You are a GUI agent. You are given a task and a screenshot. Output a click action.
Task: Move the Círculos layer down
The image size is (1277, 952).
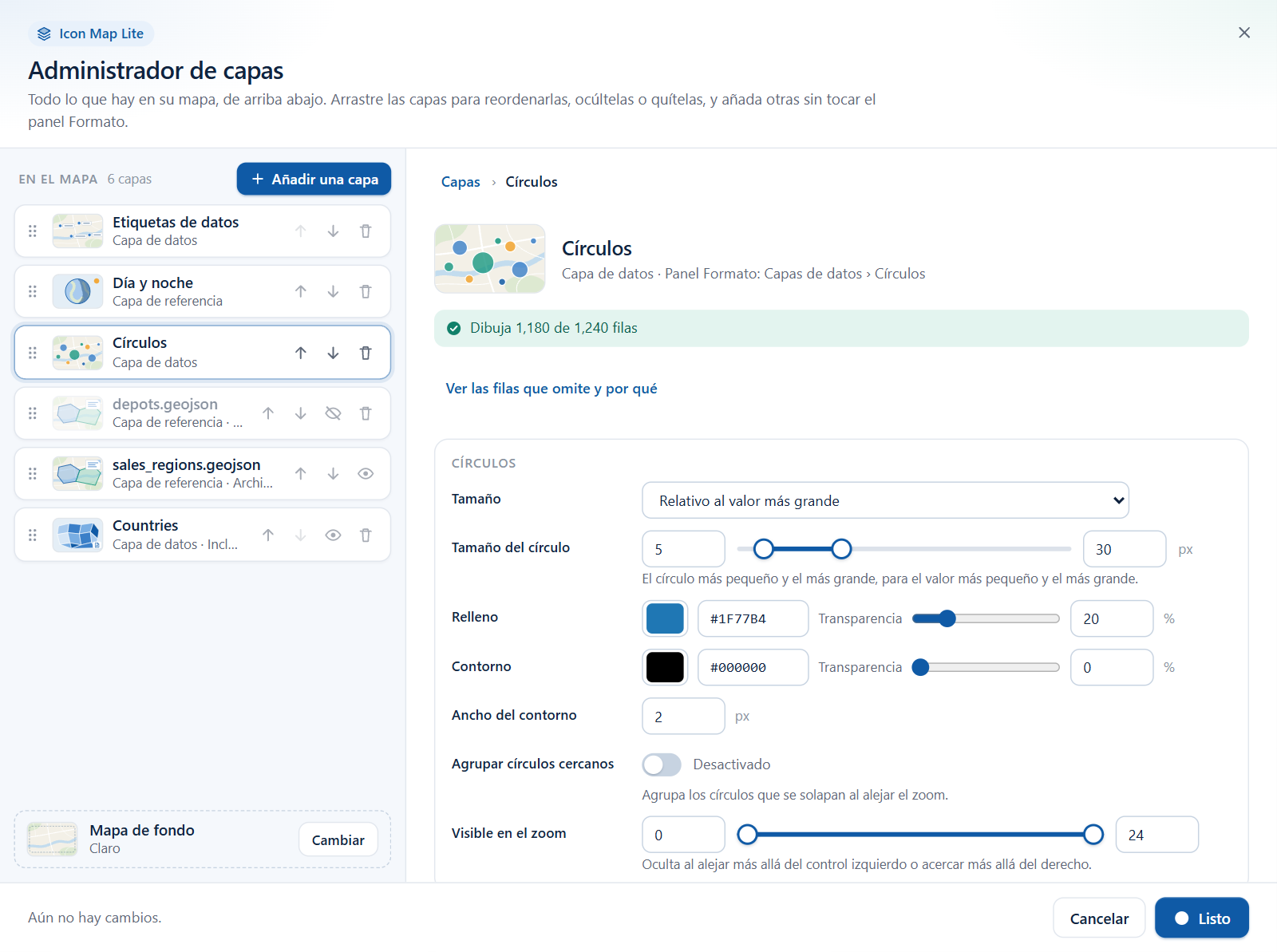[x=333, y=353]
